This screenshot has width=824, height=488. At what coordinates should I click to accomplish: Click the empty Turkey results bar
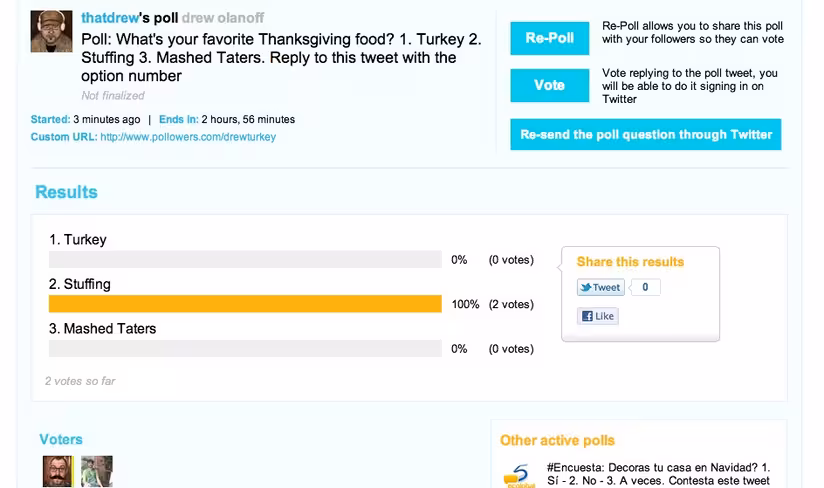point(245,259)
